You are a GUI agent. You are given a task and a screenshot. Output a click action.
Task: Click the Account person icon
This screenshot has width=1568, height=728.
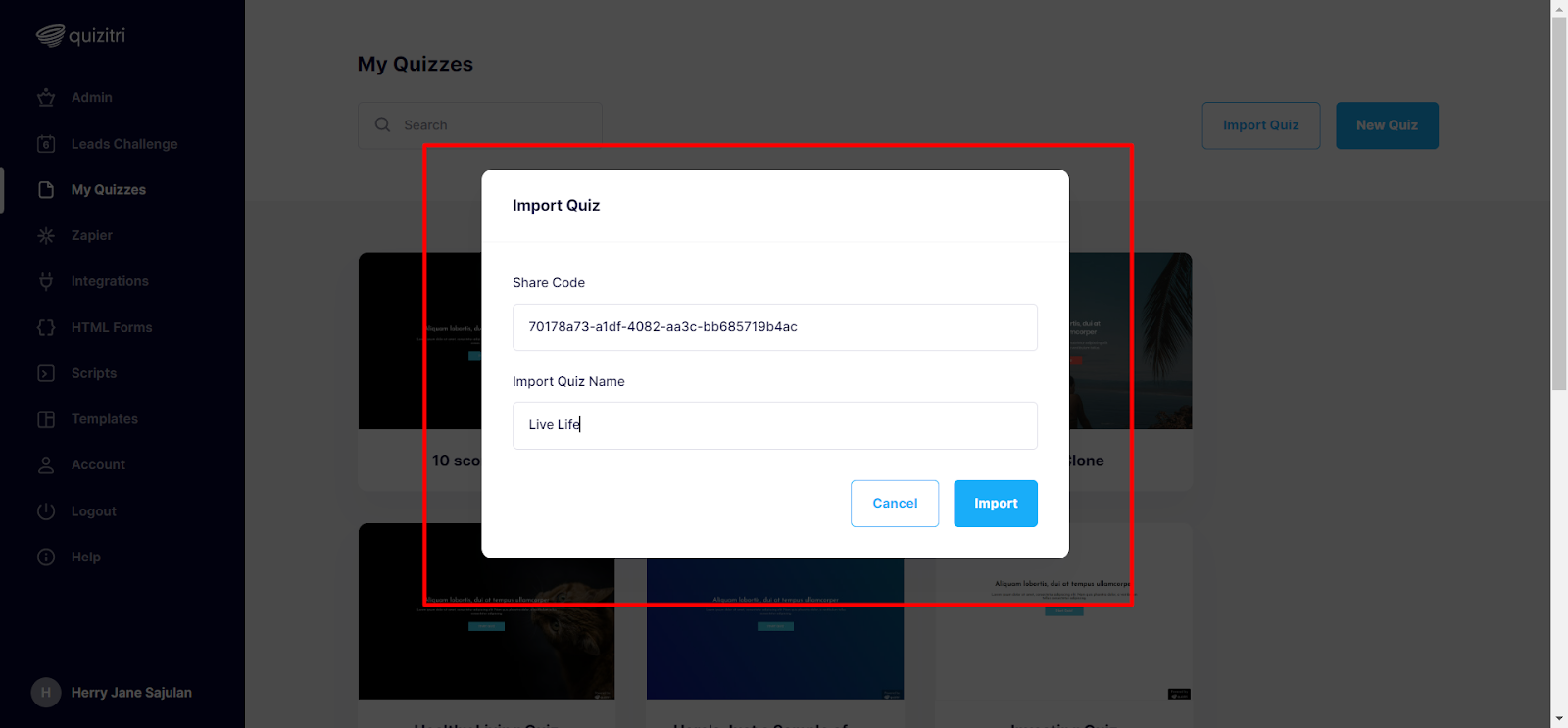click(46, 465)
